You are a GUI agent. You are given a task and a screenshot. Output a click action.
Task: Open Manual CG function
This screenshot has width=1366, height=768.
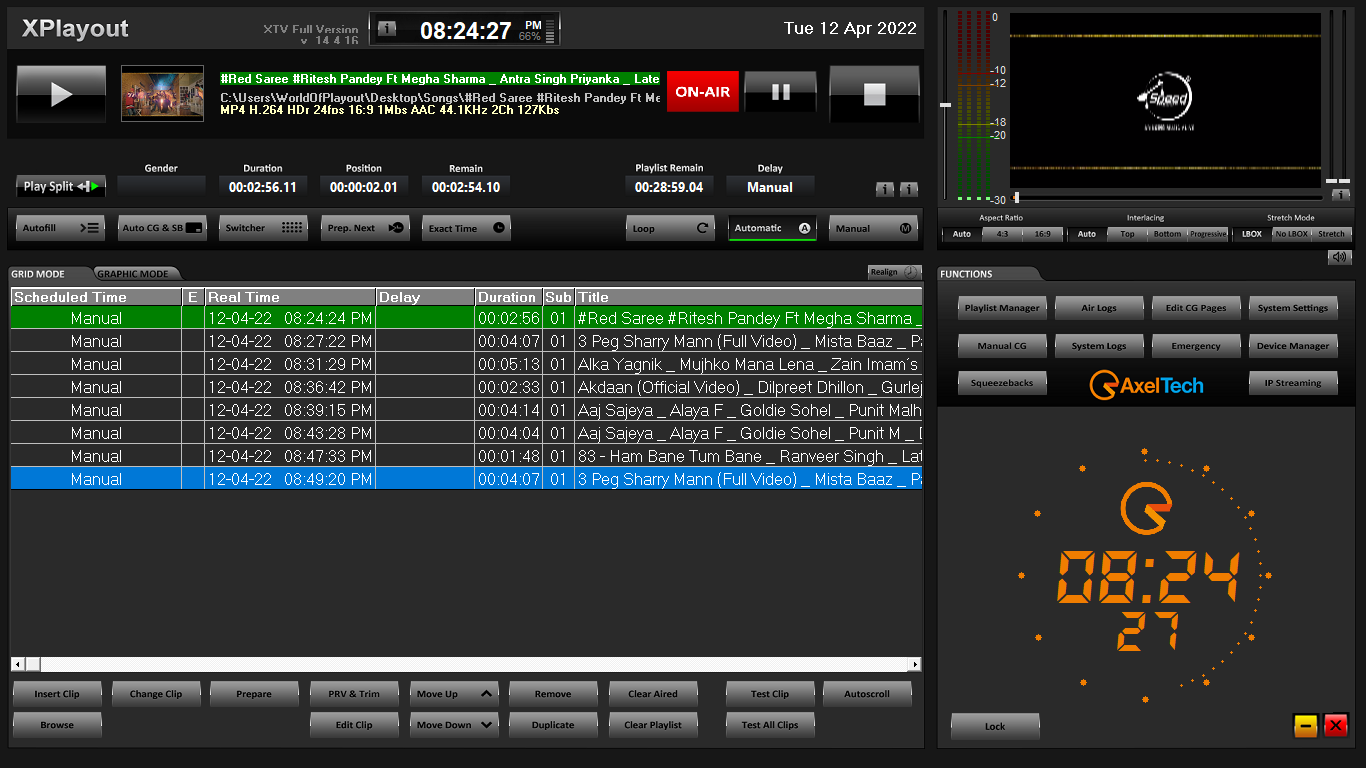pyautogui.click(x=1002, y=346)
